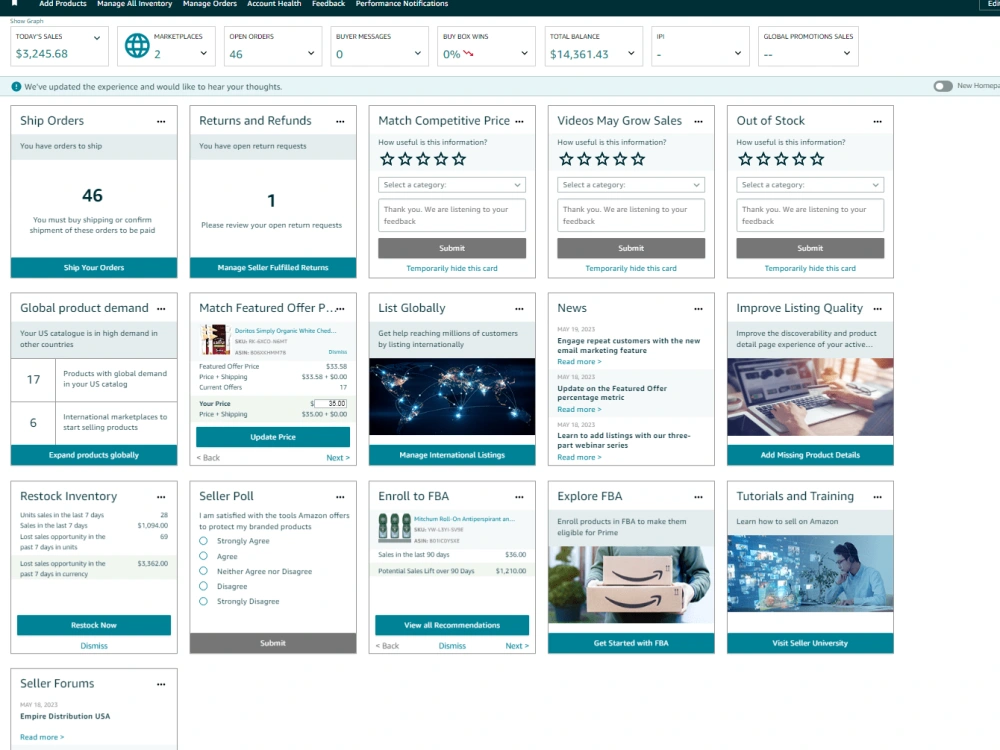
Task: Click the info icon in the feedback banner
Action: coord(16,87)
